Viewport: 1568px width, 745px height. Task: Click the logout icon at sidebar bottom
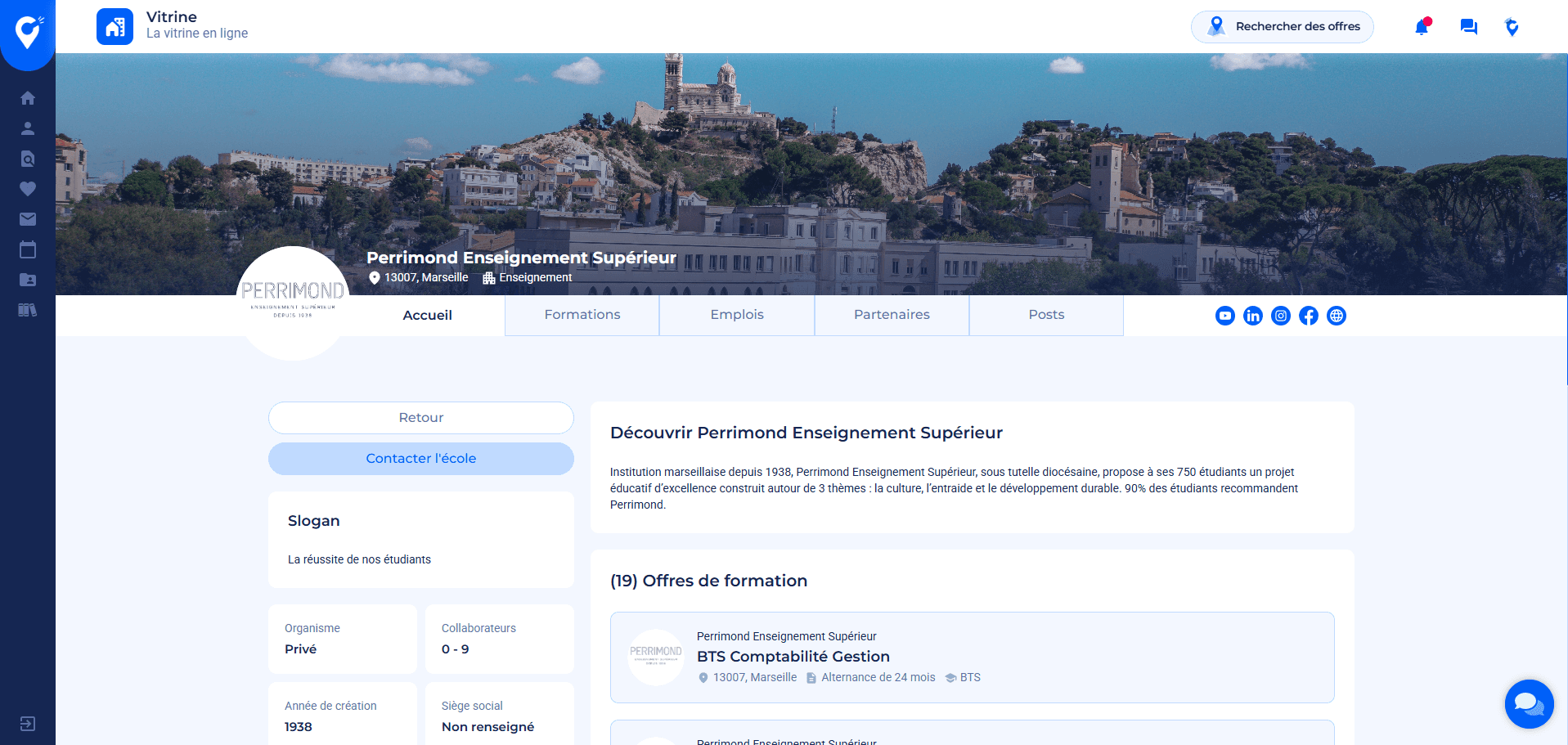[28, 724]
